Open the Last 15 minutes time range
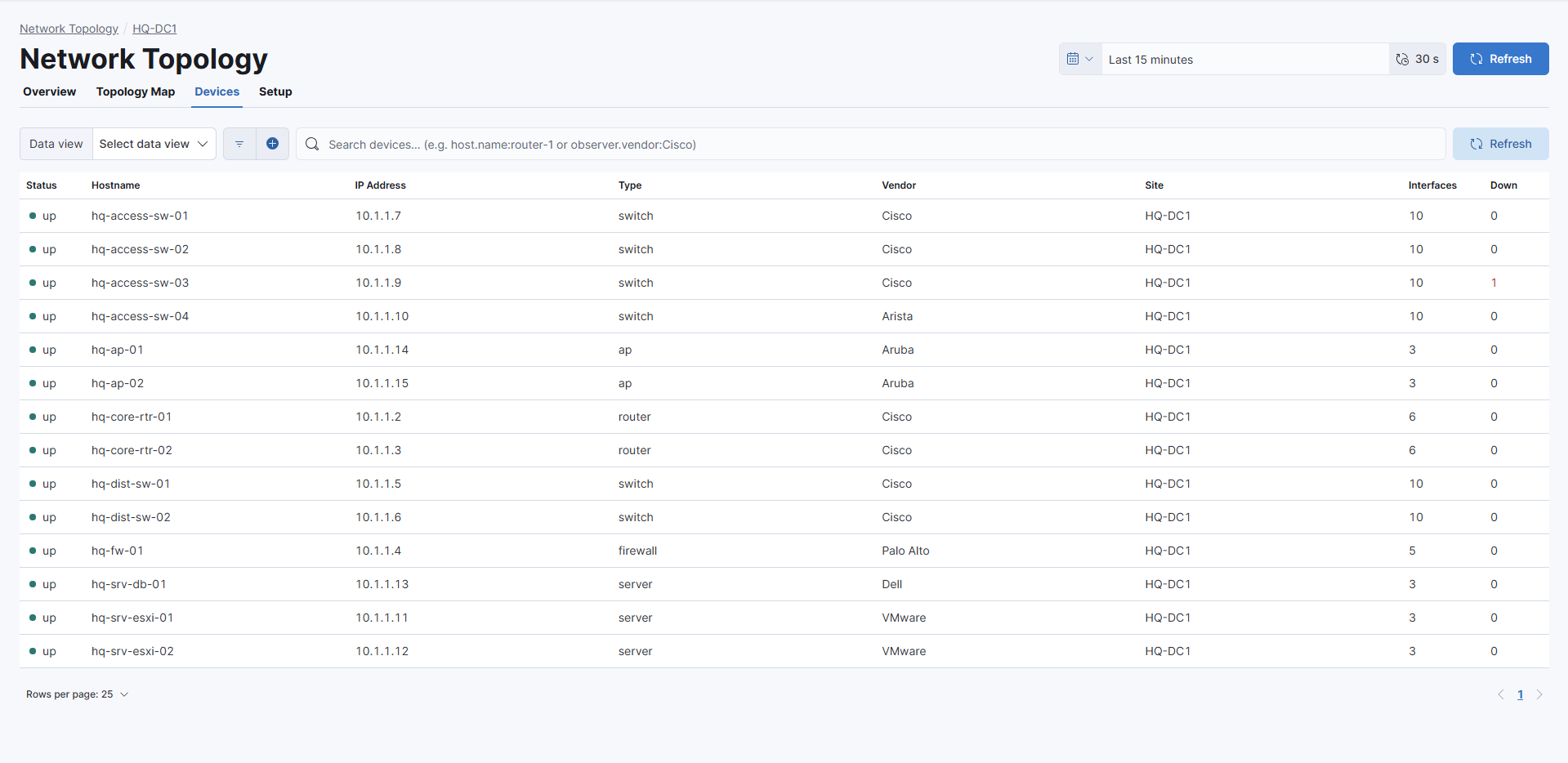Image resolution: width=1568 pixels, height=763 pixels. tap(1244, 59)
